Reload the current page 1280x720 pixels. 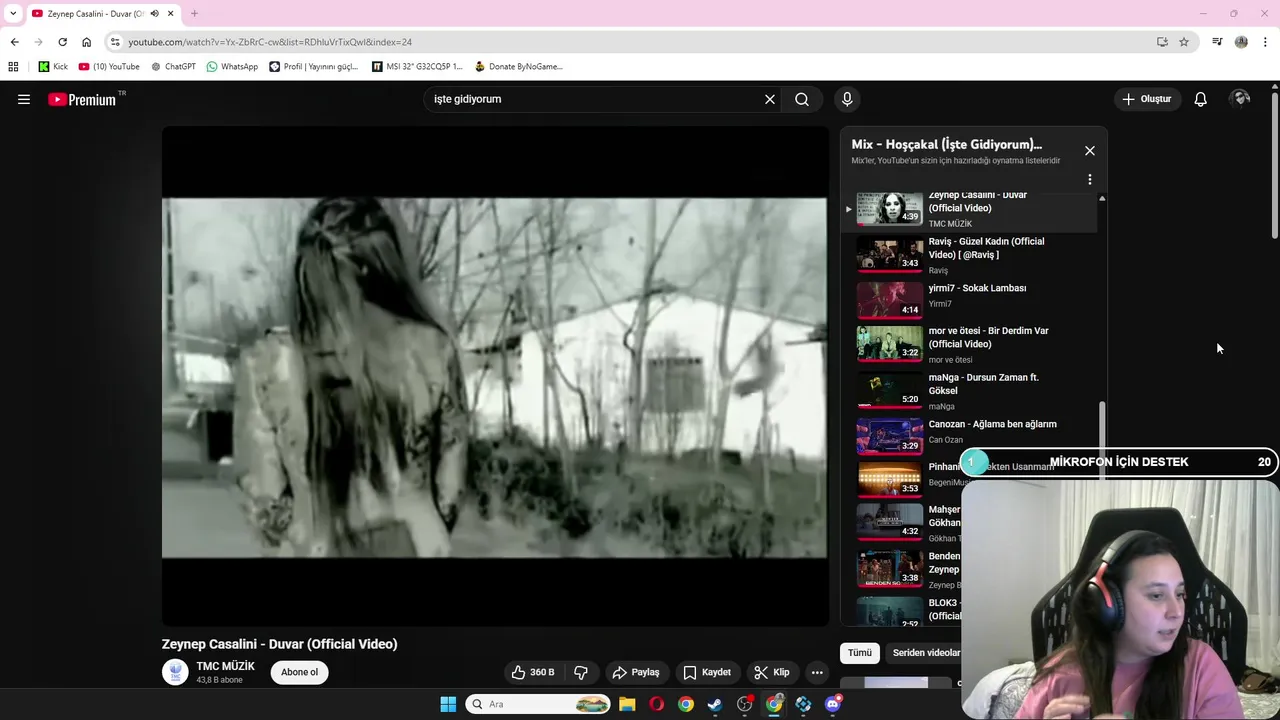pyautogui.click(x=62, y=42)
